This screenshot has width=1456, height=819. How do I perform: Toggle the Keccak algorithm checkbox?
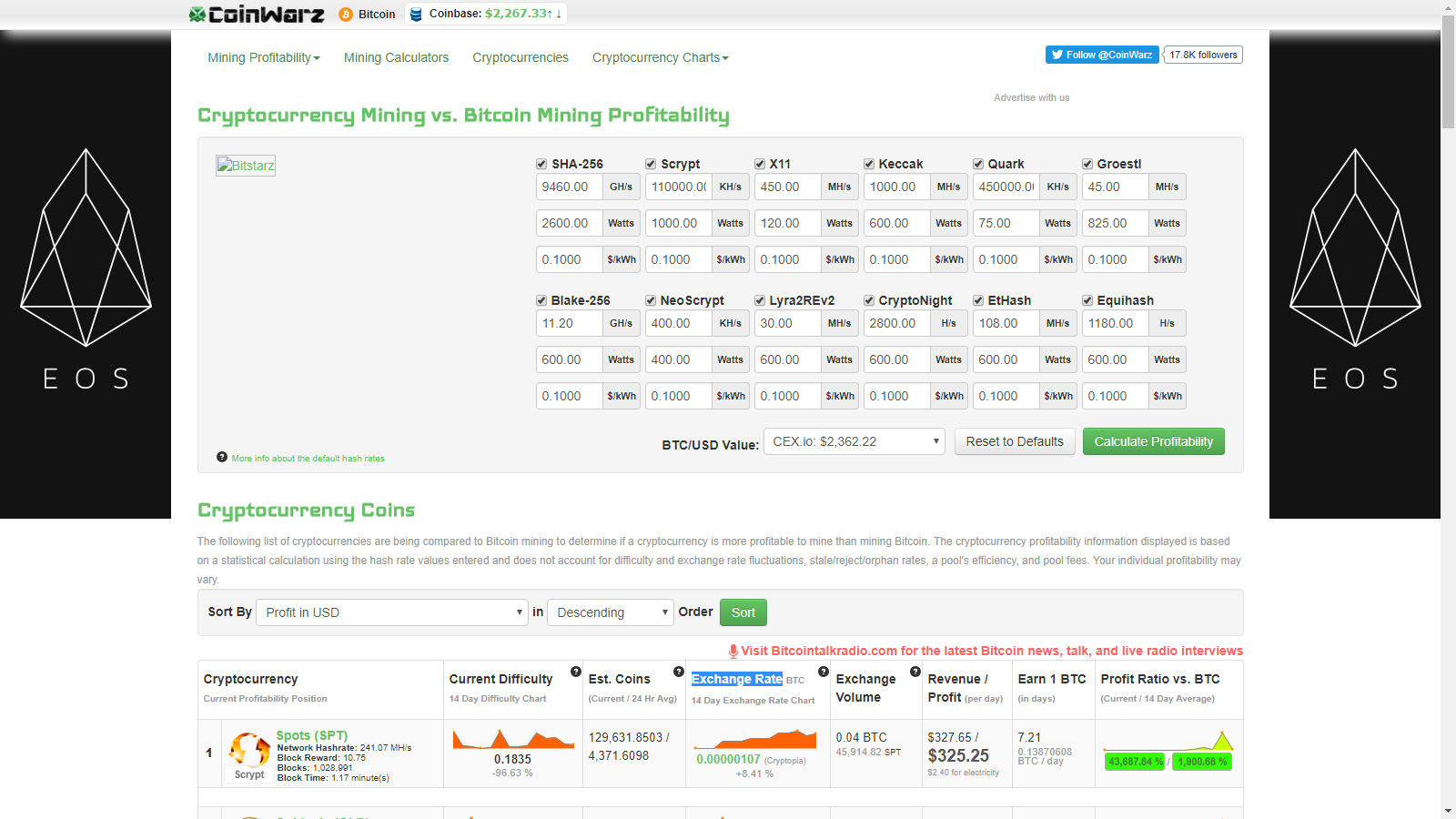[x=869, y=164]
